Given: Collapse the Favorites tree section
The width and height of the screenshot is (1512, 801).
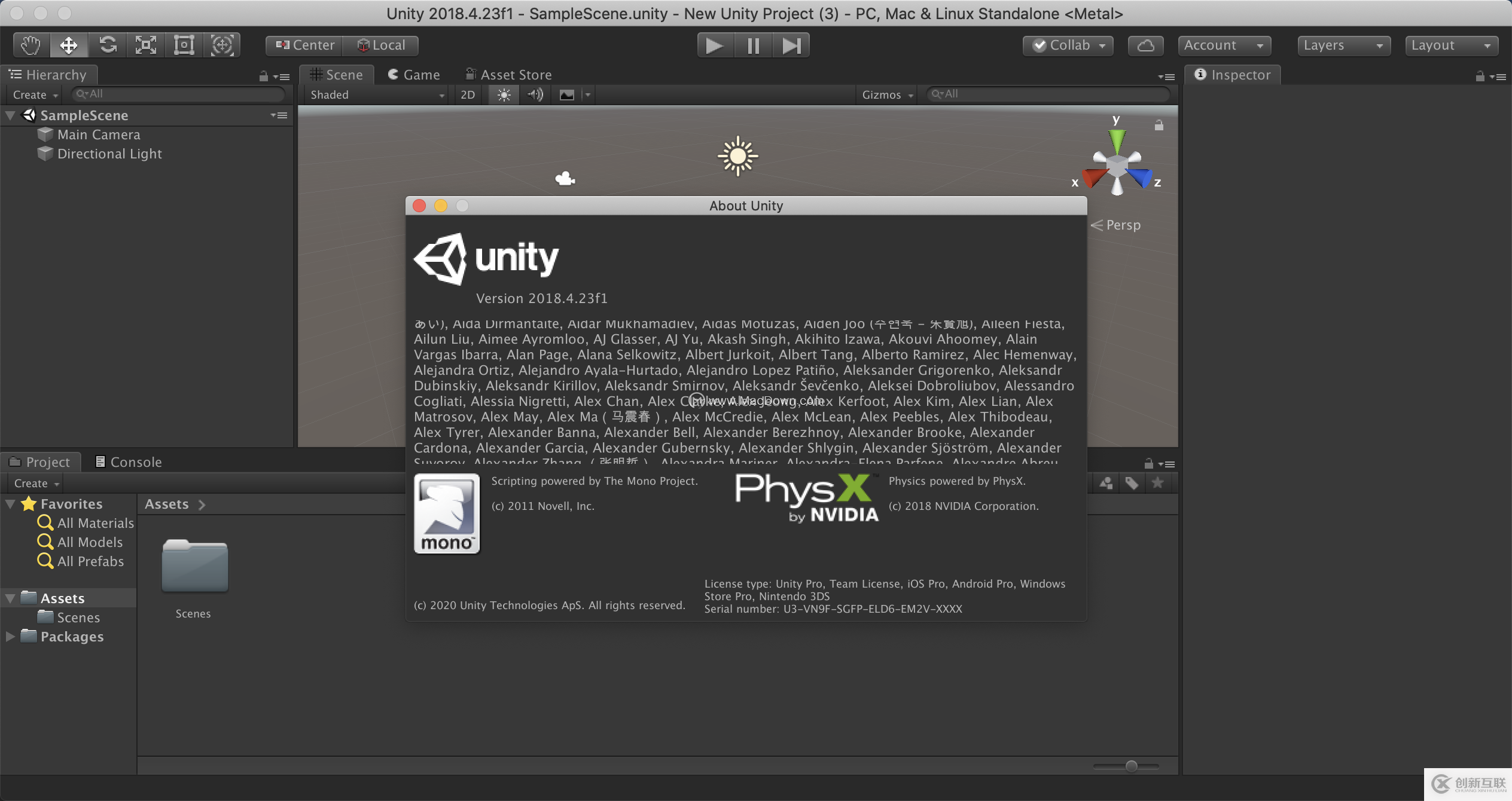Looking at the screenshot, I should click(x=10, y=504).
